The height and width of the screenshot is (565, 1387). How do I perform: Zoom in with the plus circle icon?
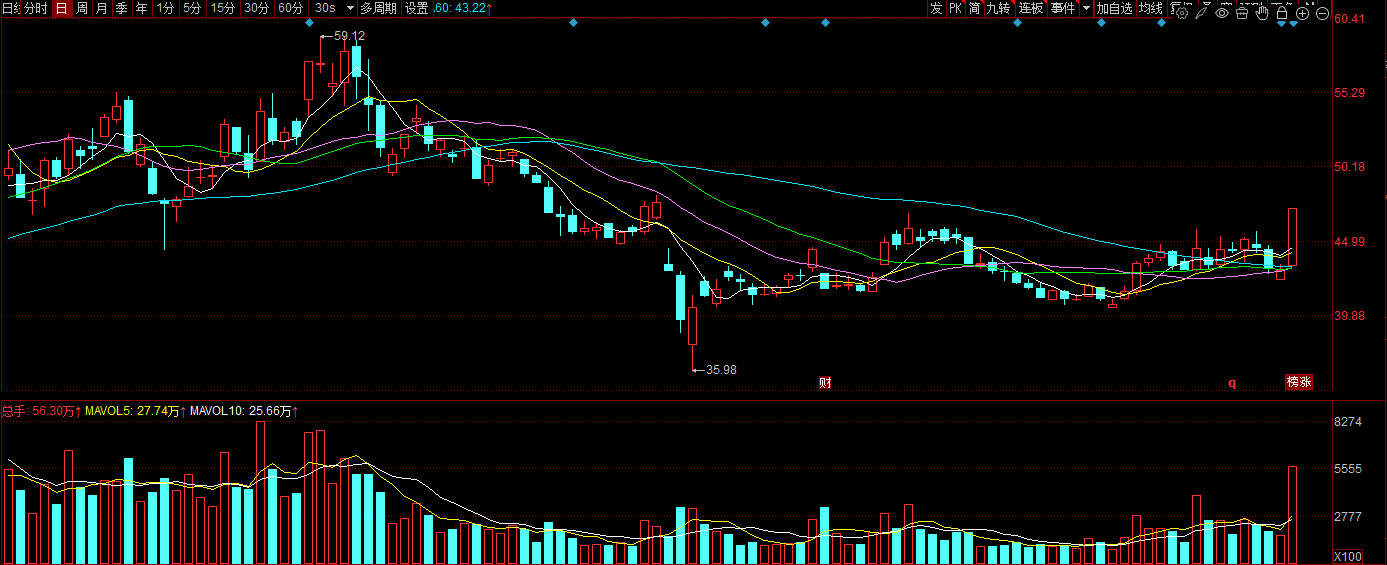point(1302,13)
